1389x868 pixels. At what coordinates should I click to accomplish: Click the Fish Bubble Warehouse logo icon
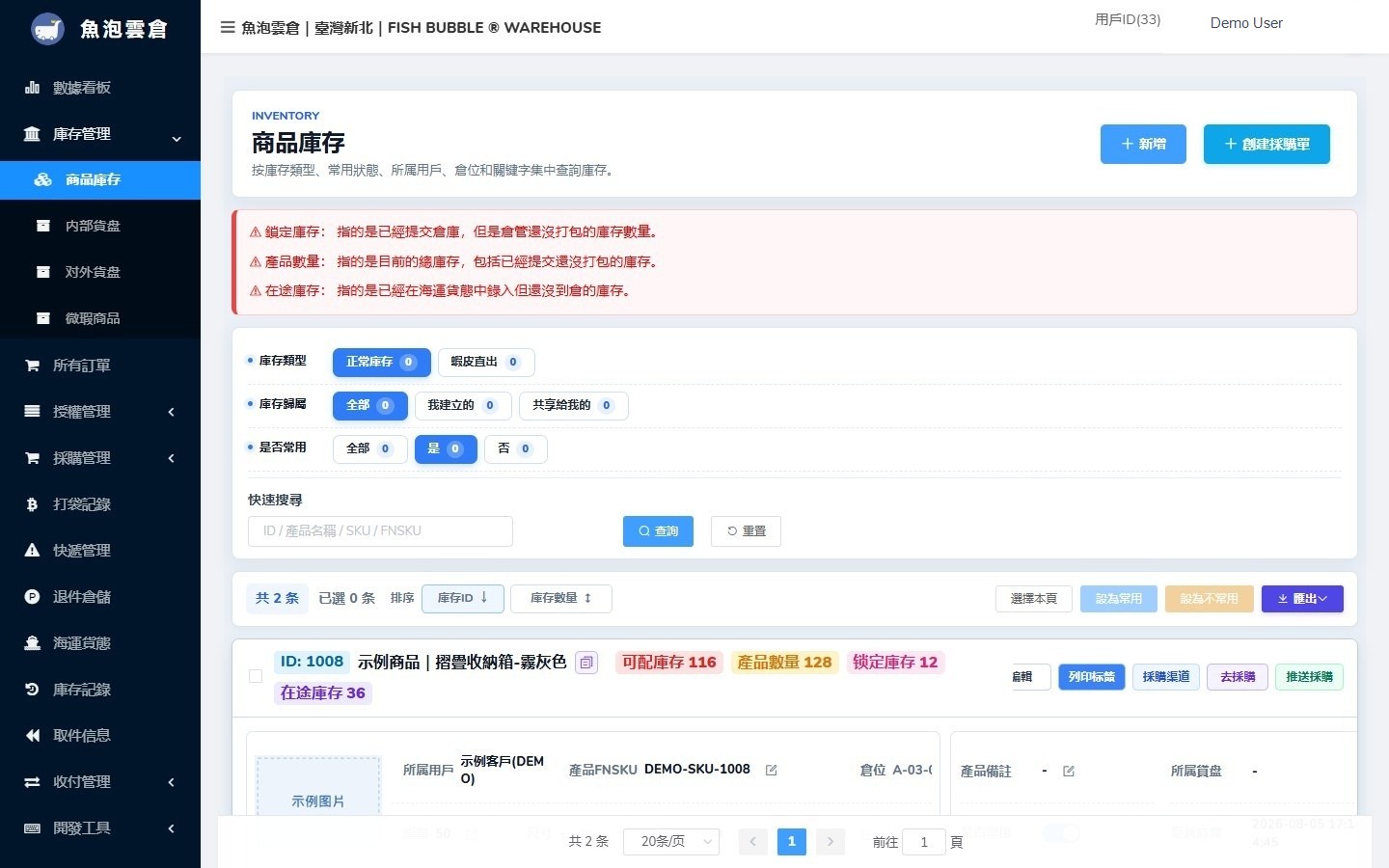click(46, 29)
